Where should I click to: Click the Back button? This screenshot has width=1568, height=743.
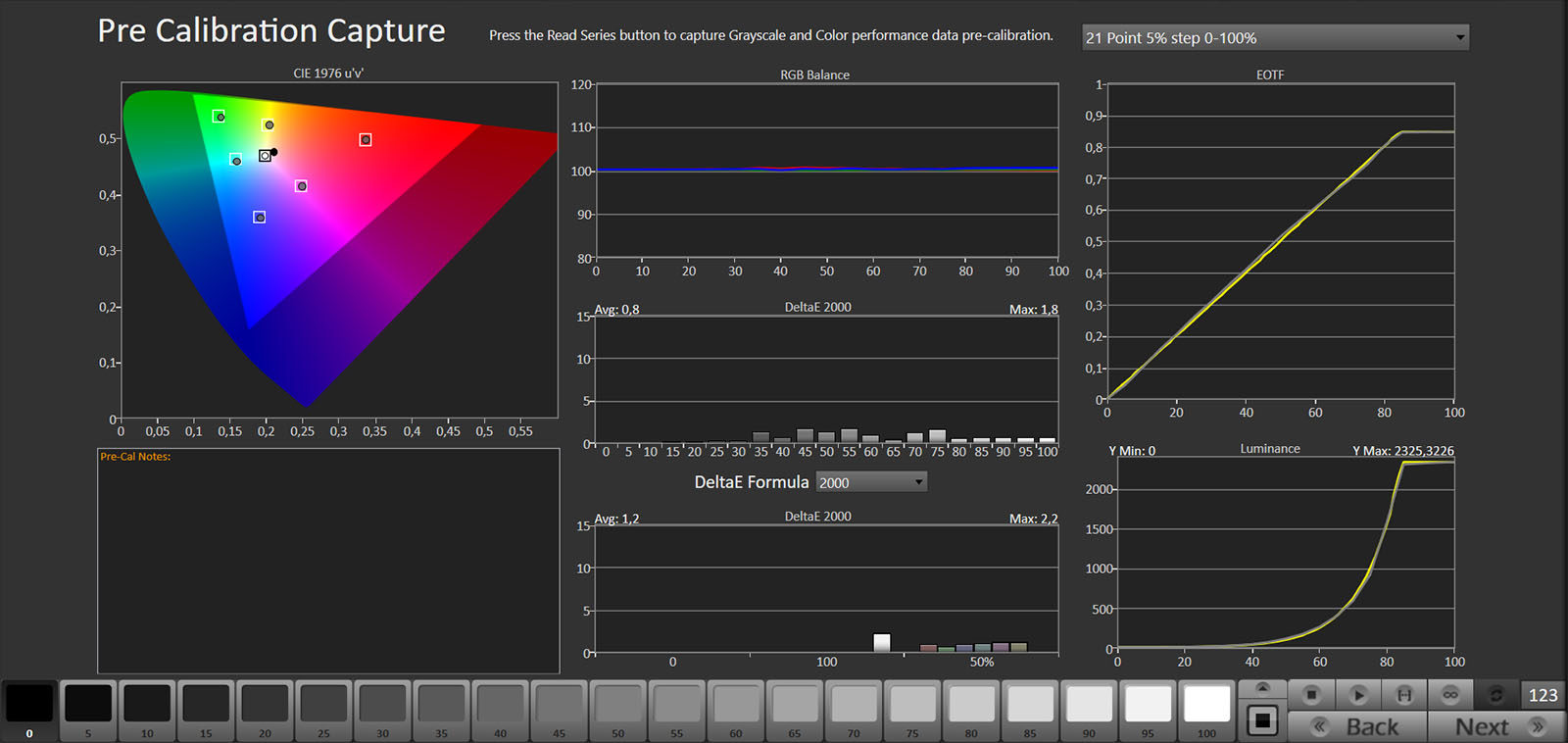(x=1358, y=726)
